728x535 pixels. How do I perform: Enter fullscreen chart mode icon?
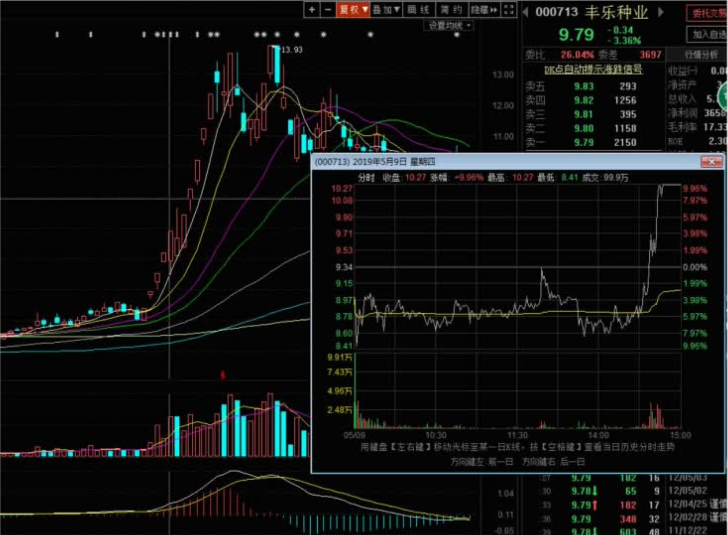[509, 9]
